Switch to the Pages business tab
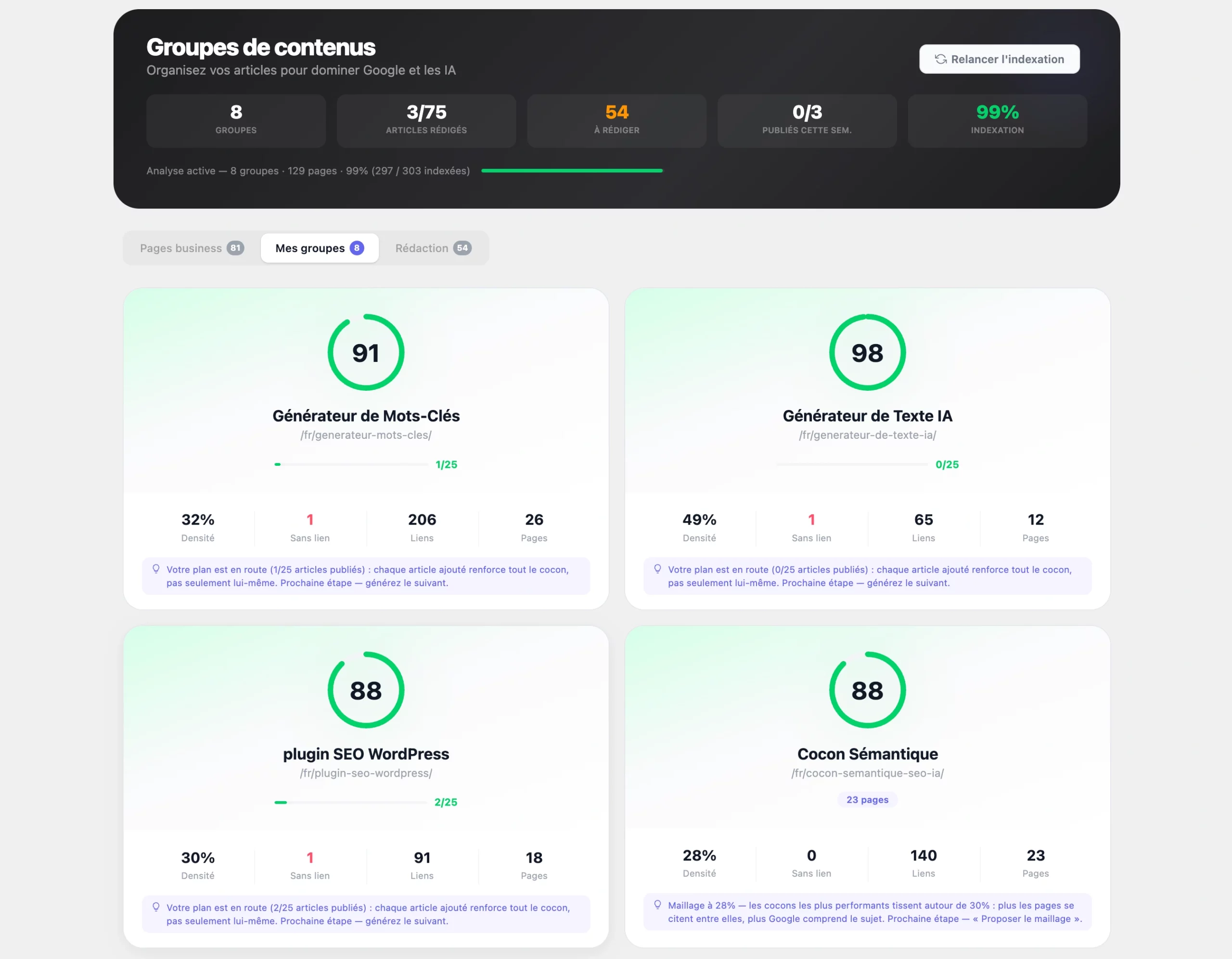This screenshot has width=1232, height=959. [x=192, y=248]
